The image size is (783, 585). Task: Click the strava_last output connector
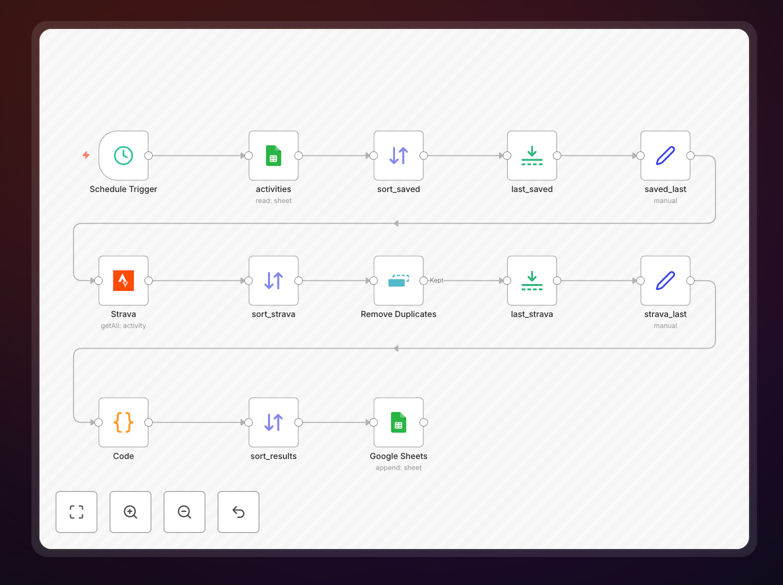click(690, 281)
